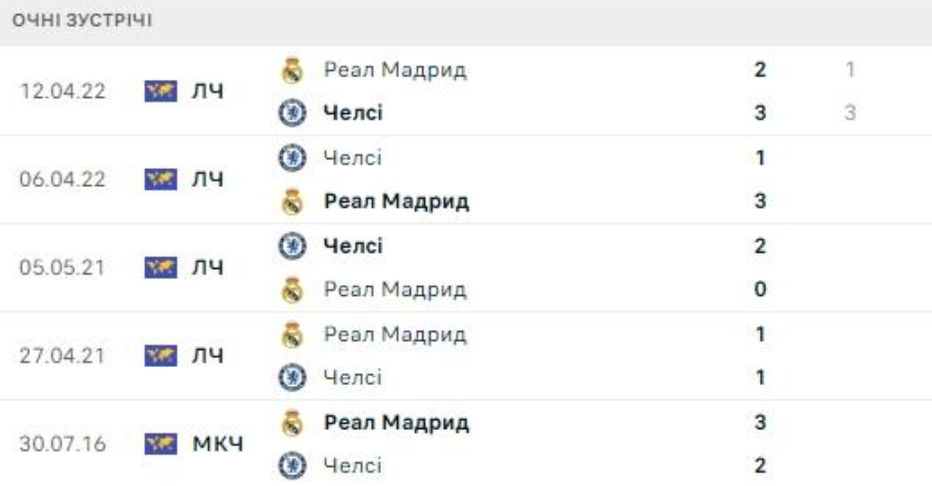Open Челсі team in 27.04.21 match
The width and height of the screenshot is (932, 486).
[x=353, y=378]
